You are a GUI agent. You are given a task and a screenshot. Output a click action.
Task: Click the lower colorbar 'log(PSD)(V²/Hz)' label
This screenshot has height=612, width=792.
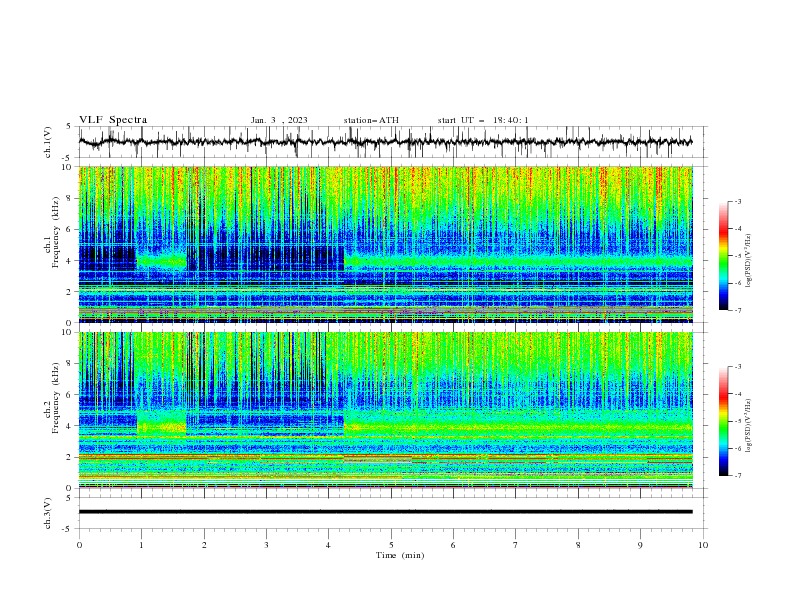pos(748,426)
